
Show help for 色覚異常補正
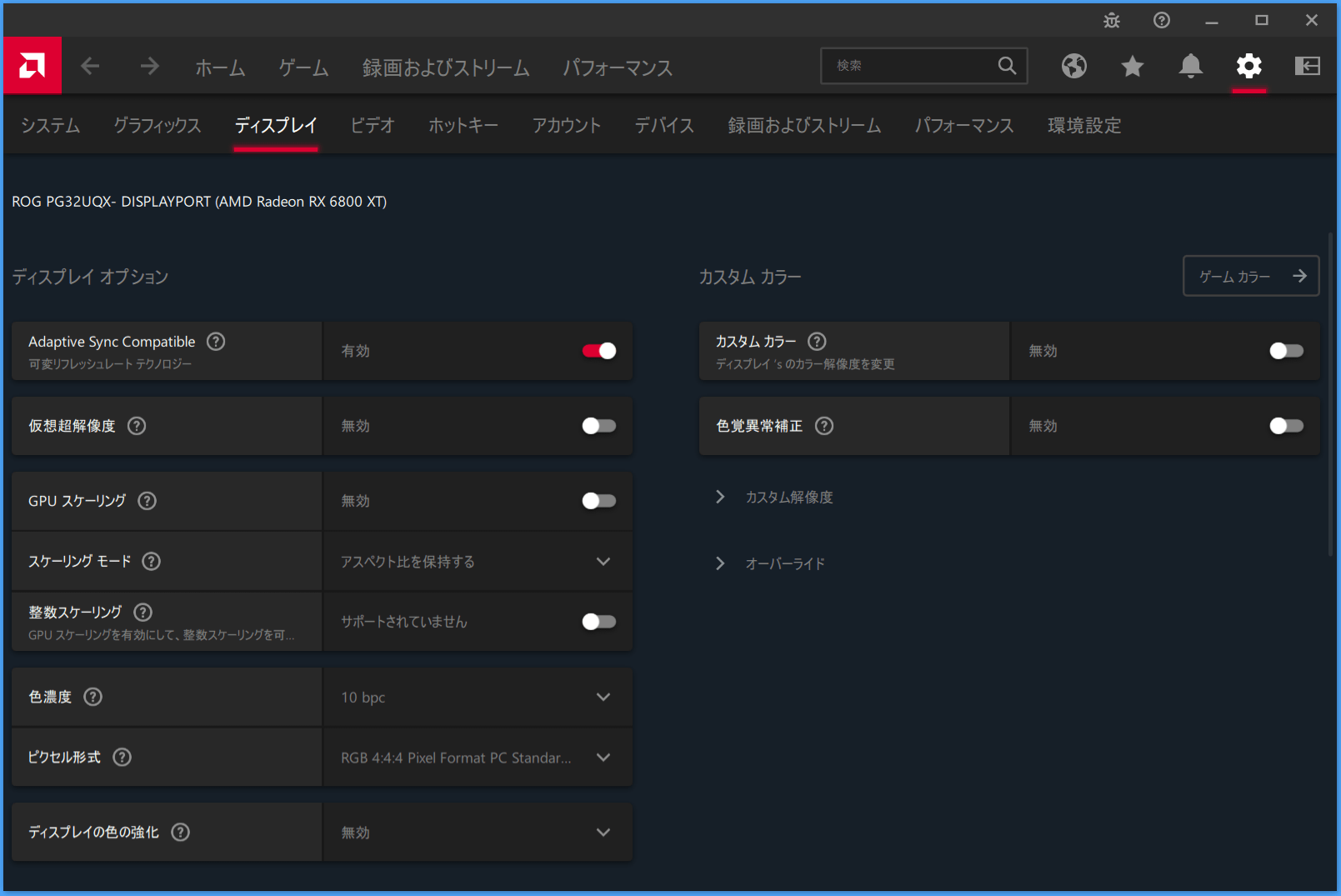pos(824,426)
